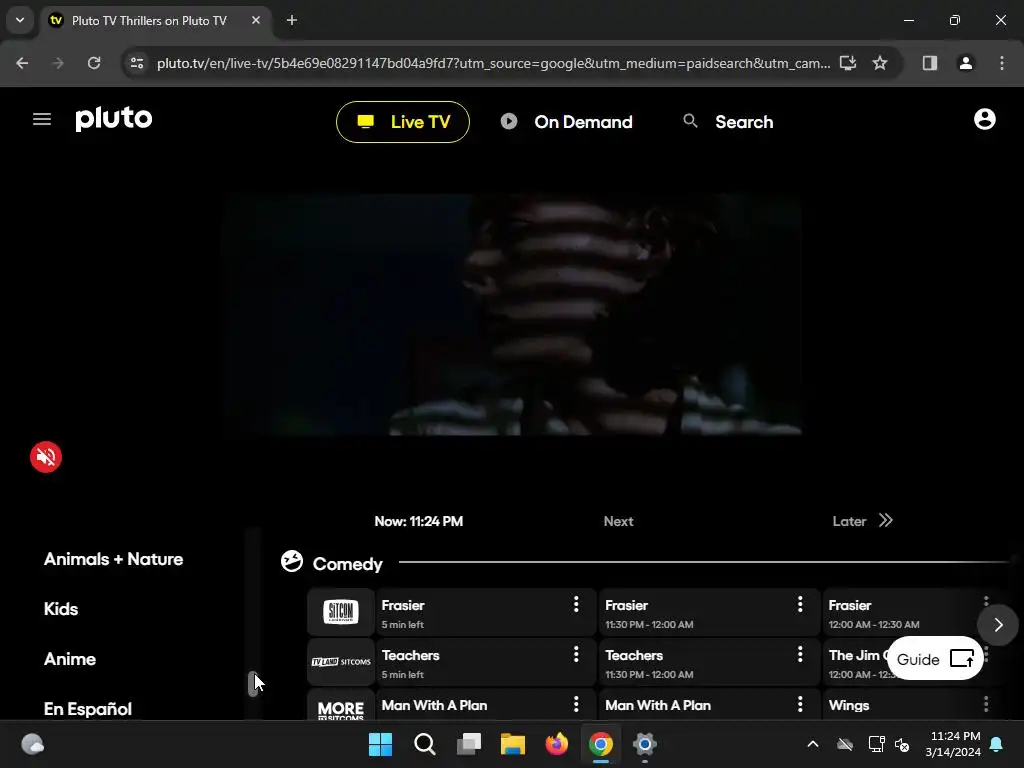Select first Man With A Plan program
This screenshot has width=1024, height=768.
(485, 705)
